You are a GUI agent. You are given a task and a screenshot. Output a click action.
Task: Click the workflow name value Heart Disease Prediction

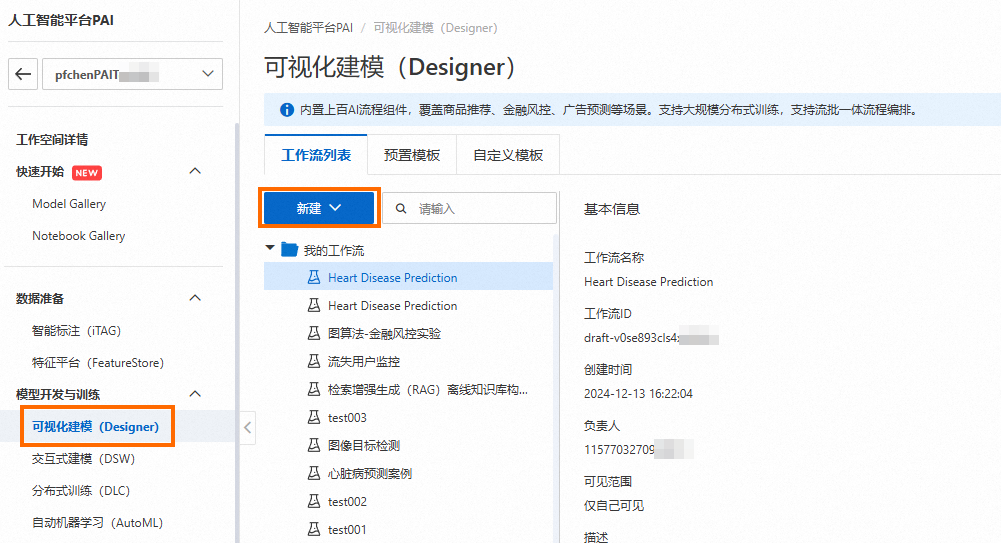pos(648,282)
